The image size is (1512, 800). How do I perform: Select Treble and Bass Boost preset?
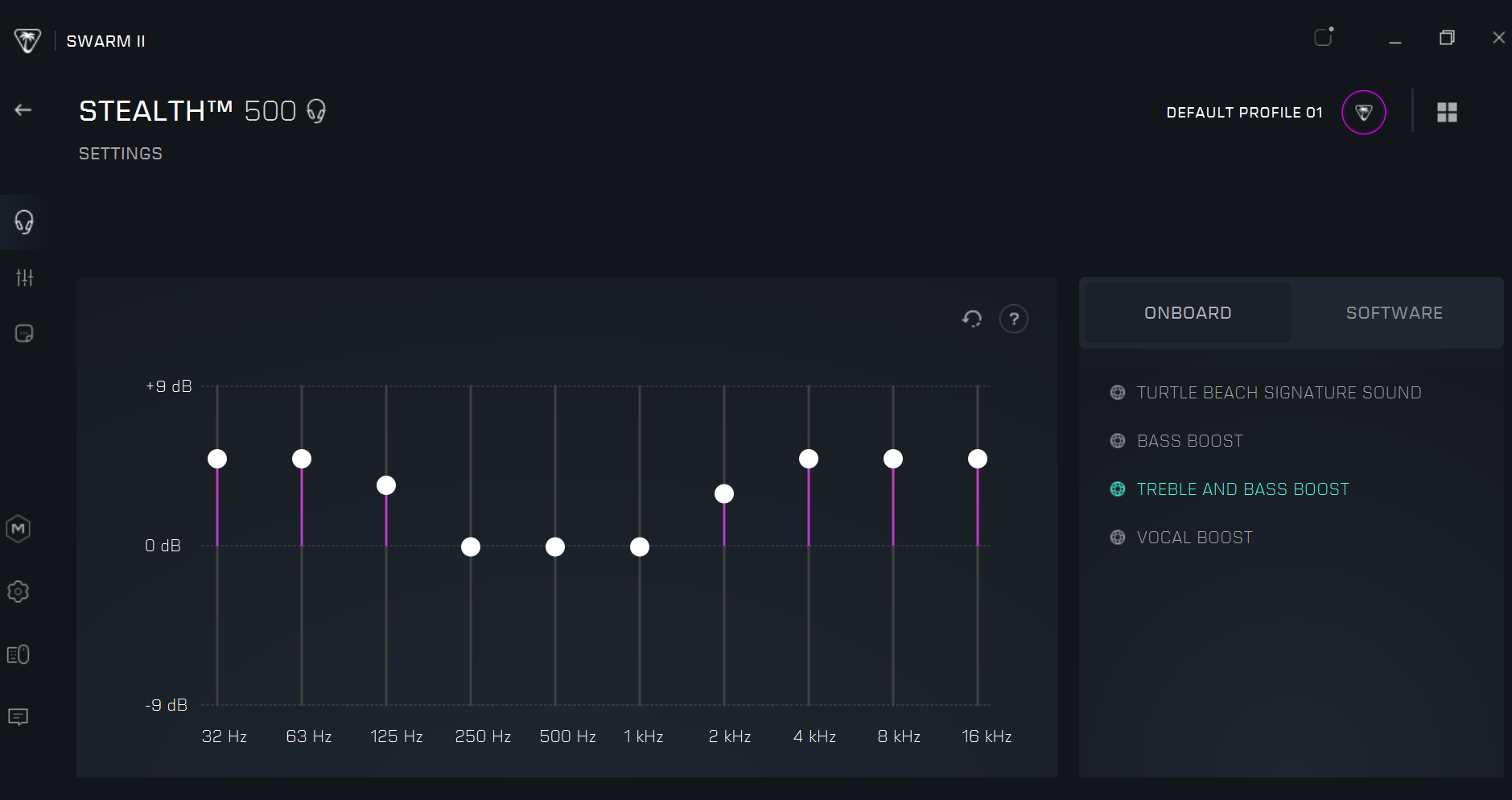(1242, 489)
